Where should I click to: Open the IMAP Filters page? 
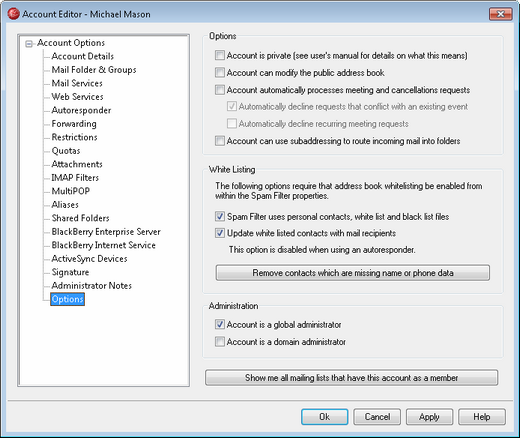click(x=75, y=177)
